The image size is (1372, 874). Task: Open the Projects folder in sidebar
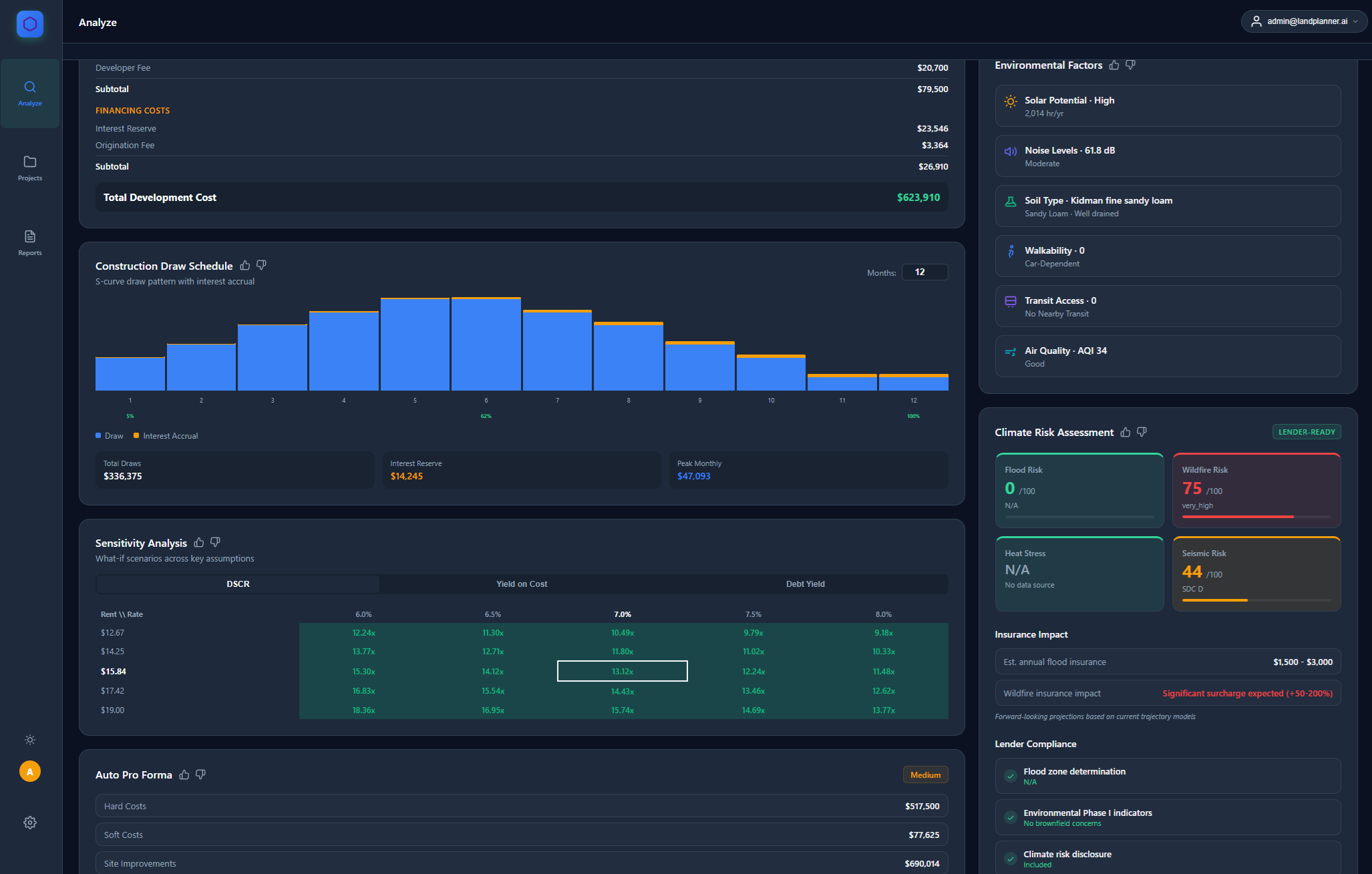[x=30, y=168]
